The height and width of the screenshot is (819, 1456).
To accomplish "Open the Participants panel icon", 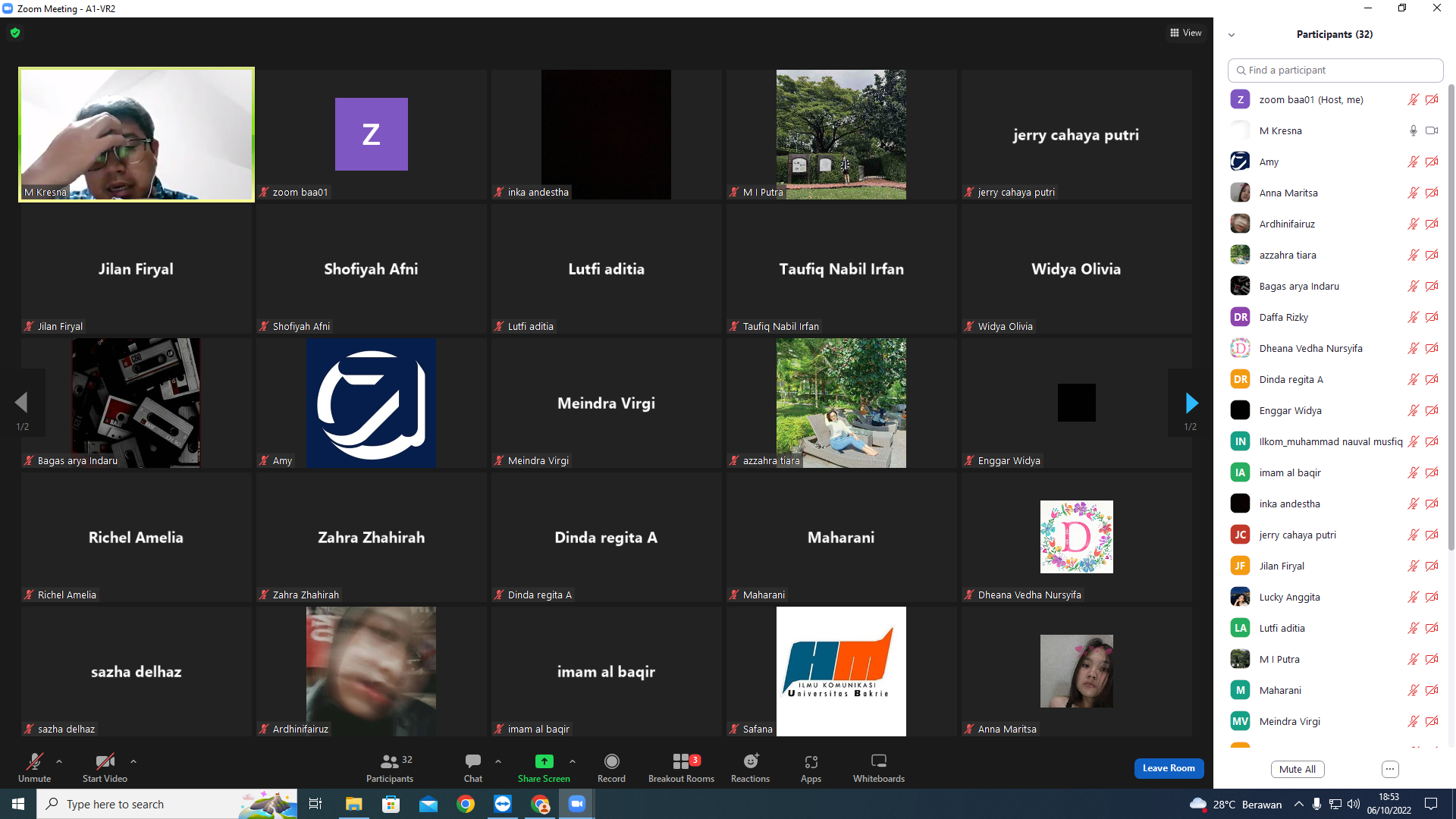I will point(390,761).
